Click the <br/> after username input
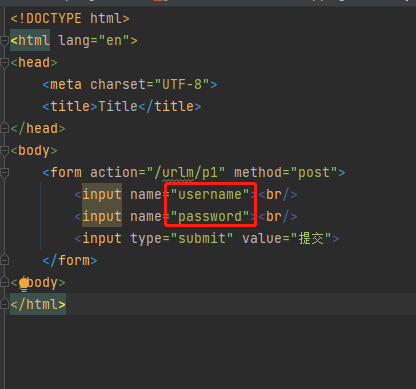The image size is (416, 389). point(278,194)
